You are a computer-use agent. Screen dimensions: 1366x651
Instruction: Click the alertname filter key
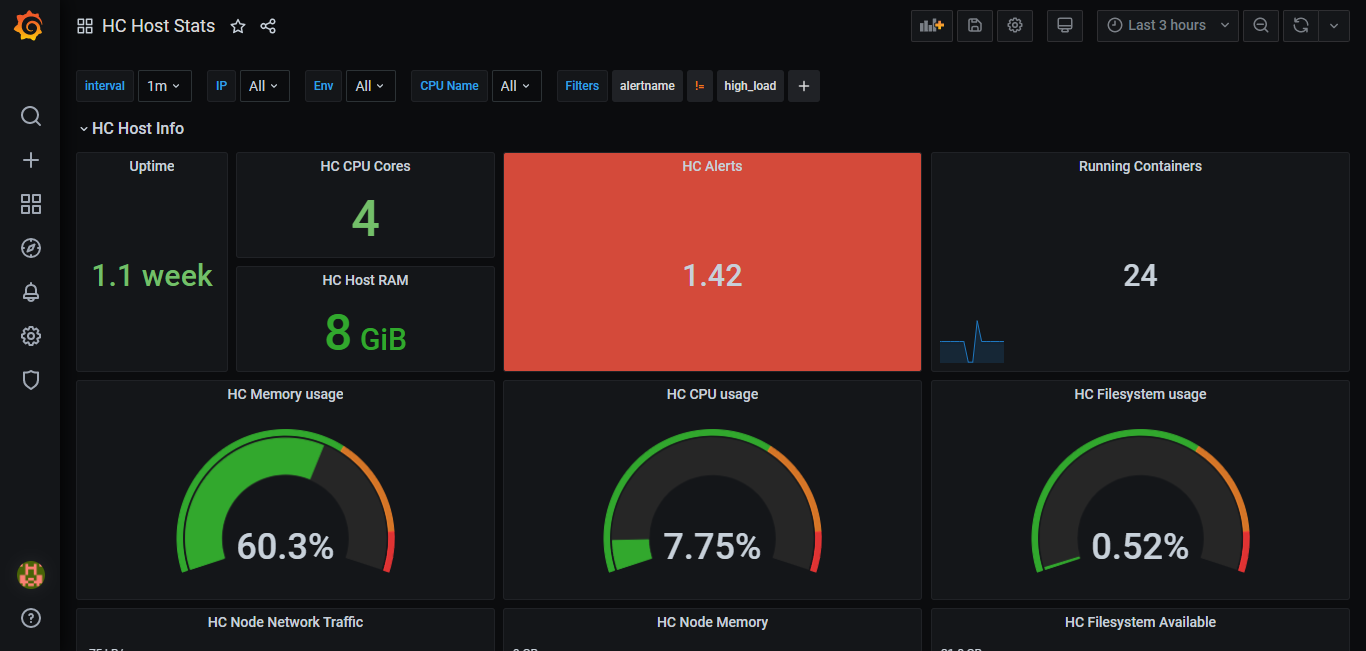[647, 86]
